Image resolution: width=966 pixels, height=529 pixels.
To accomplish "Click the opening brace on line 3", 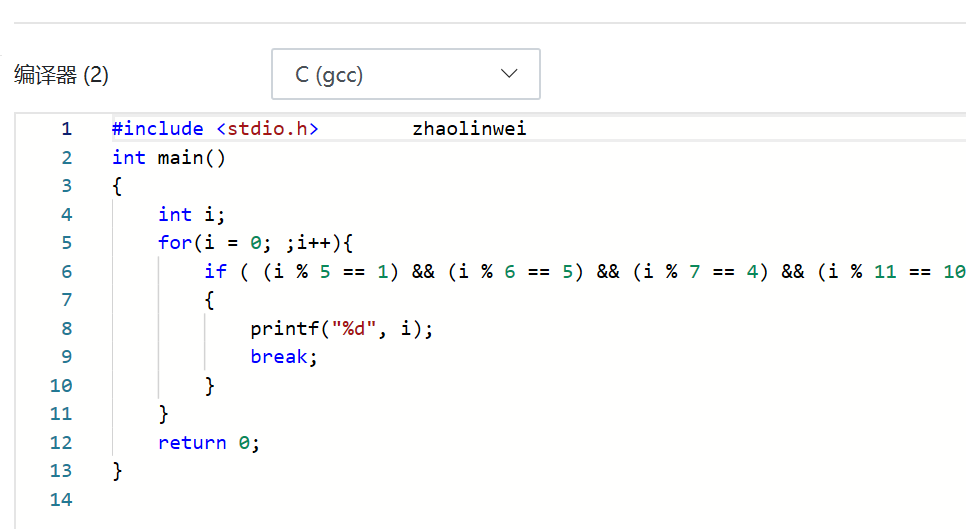I will [117, 186].
